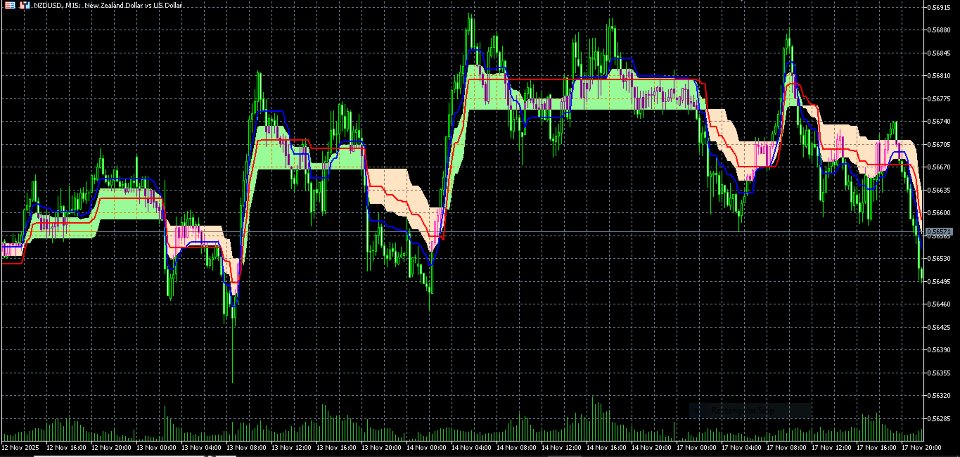Click the current price label 0.56571

[x=940, y=232]
